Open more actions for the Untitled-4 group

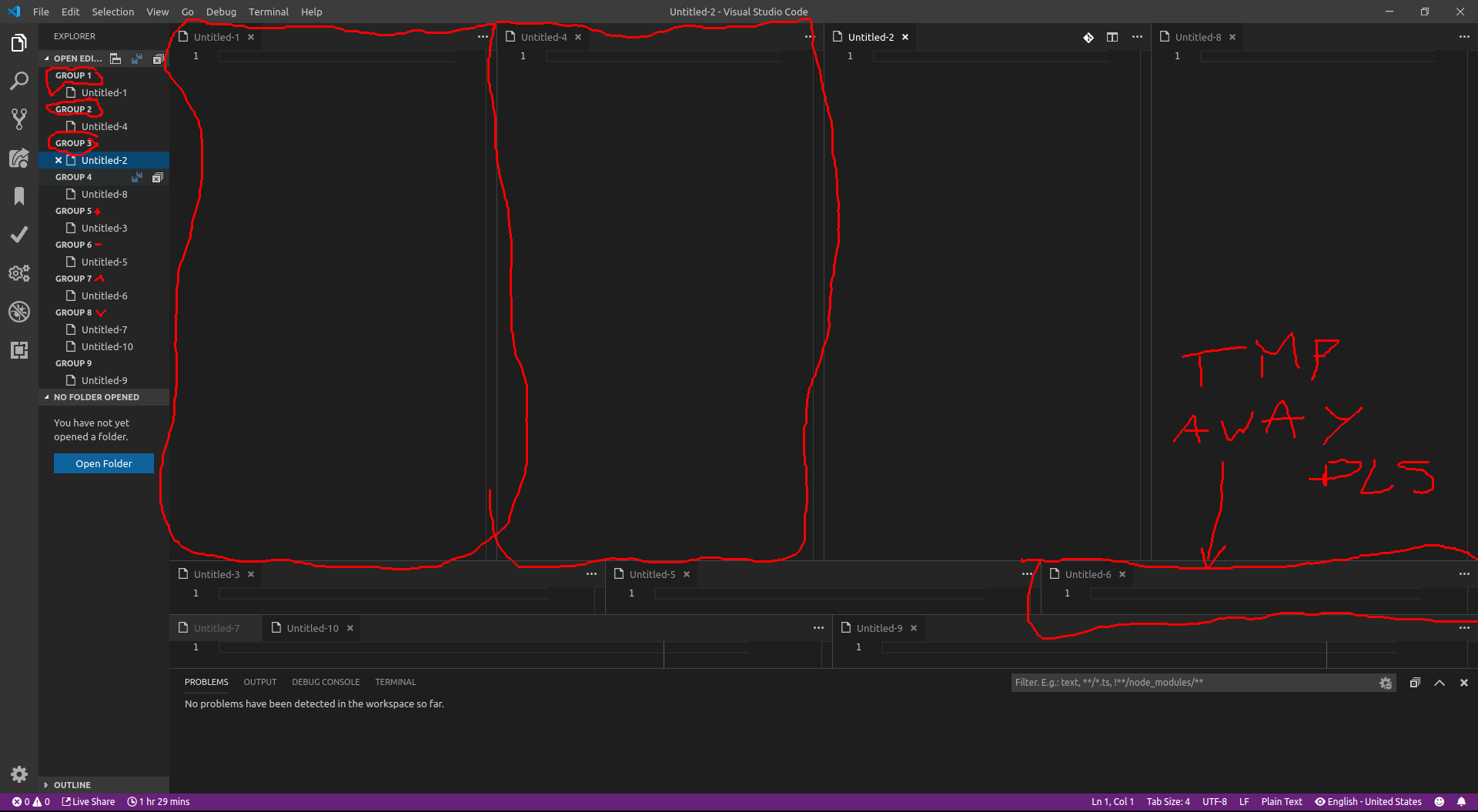(x=808, y=36)
